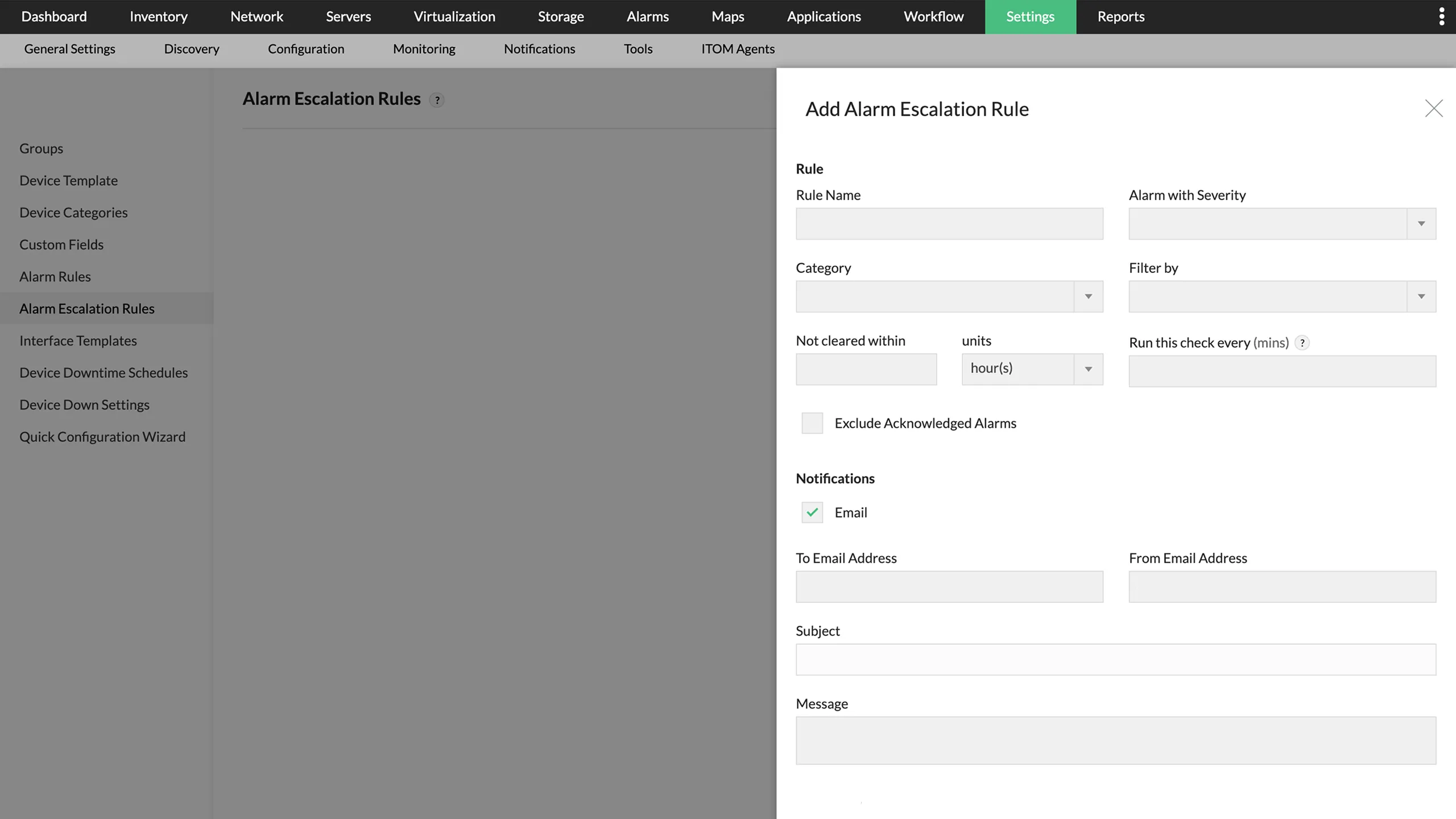This screenshot has height=819, width=1456.
Task: Change units using the hour(s) dropdown
Action: (1087, 369)
